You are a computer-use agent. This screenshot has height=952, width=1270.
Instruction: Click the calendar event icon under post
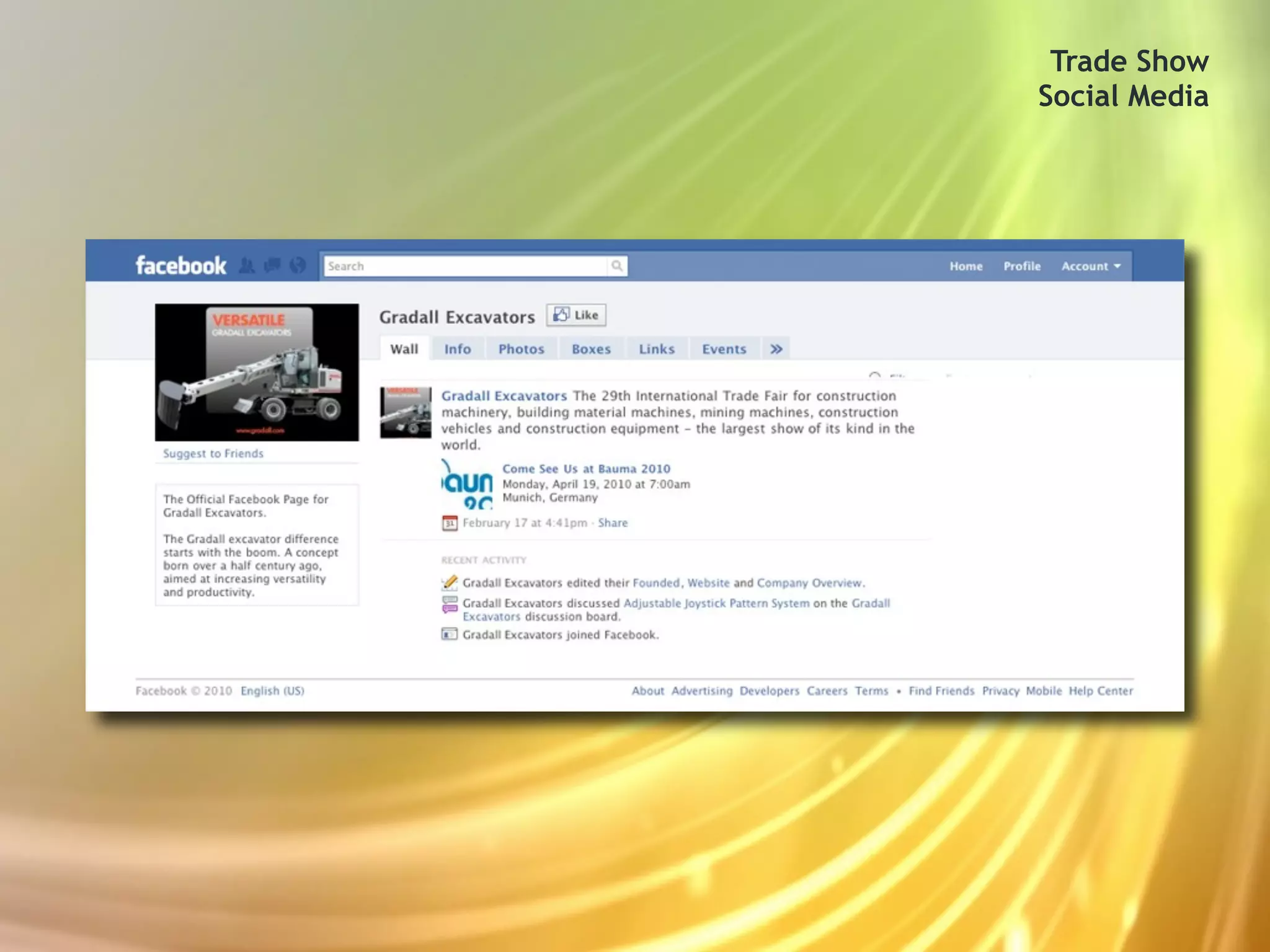[450, 523]
